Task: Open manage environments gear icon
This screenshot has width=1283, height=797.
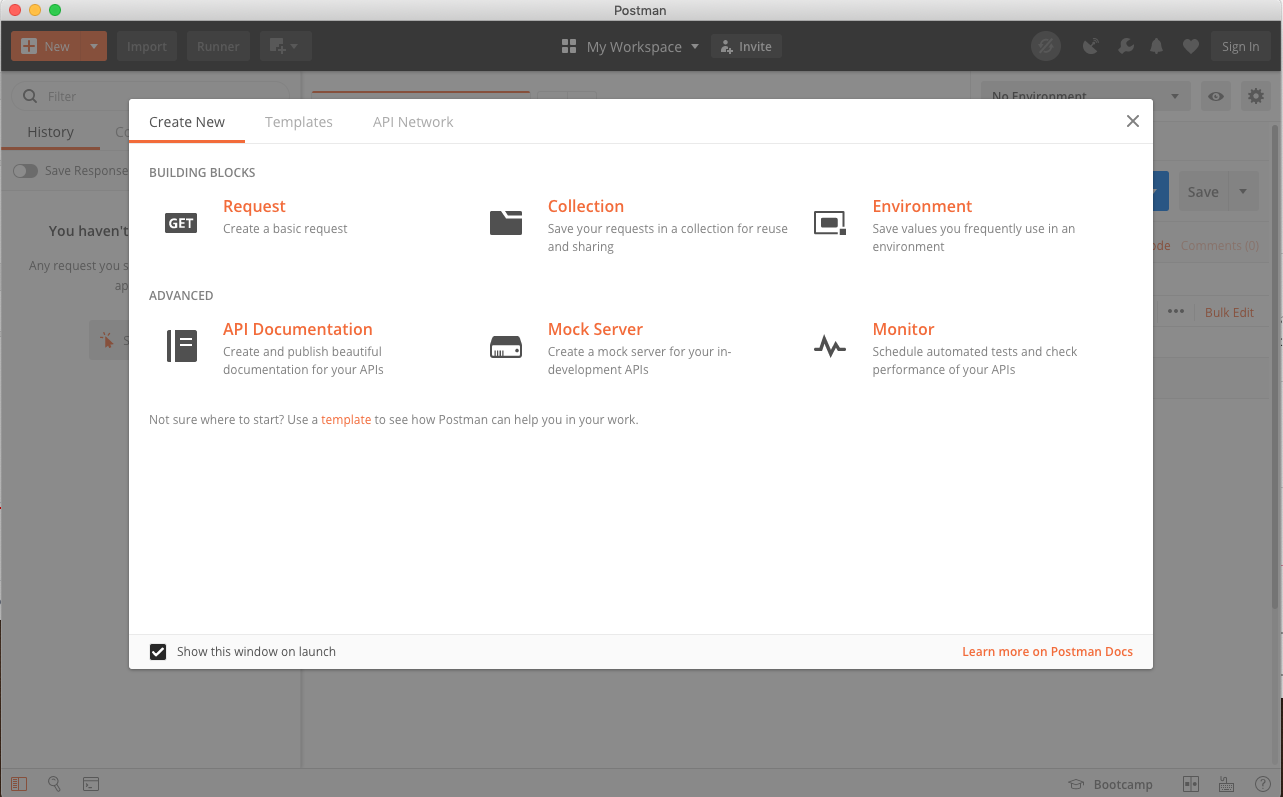Action: pyautogui.click(x=1255, y=96)
